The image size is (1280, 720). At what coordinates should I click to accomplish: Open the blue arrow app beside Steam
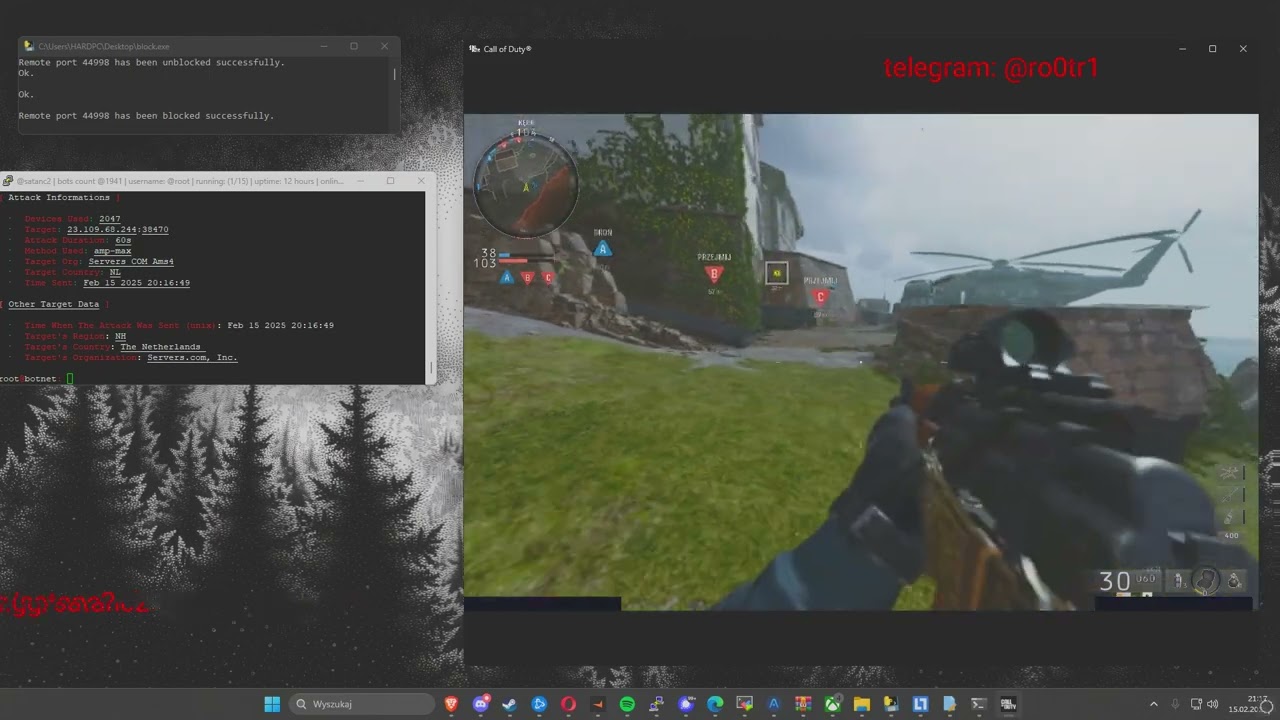[x=539, y=704]
